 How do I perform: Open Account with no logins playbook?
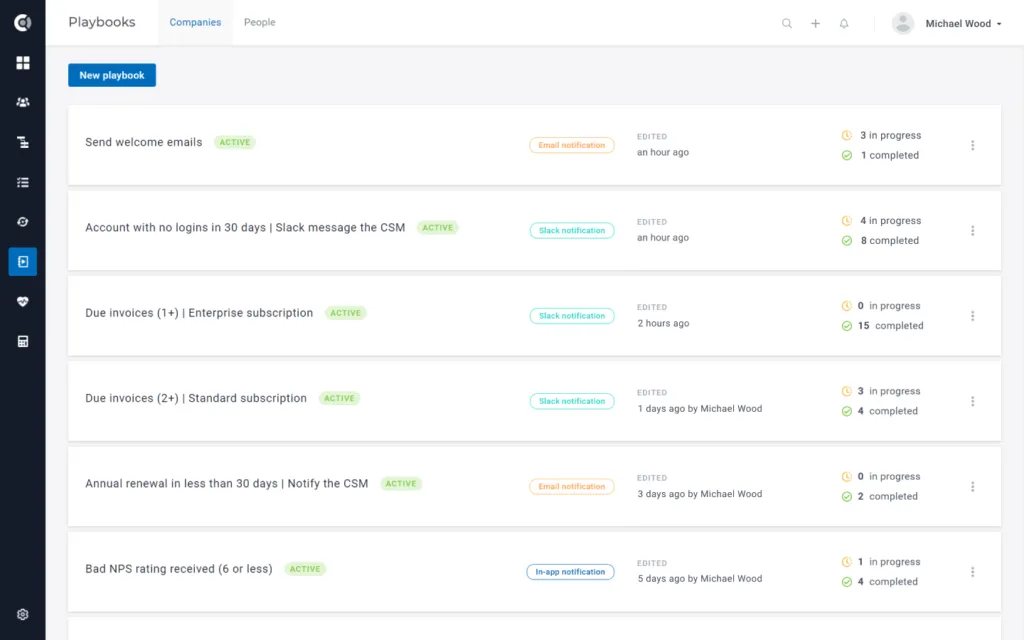point(245,228)
